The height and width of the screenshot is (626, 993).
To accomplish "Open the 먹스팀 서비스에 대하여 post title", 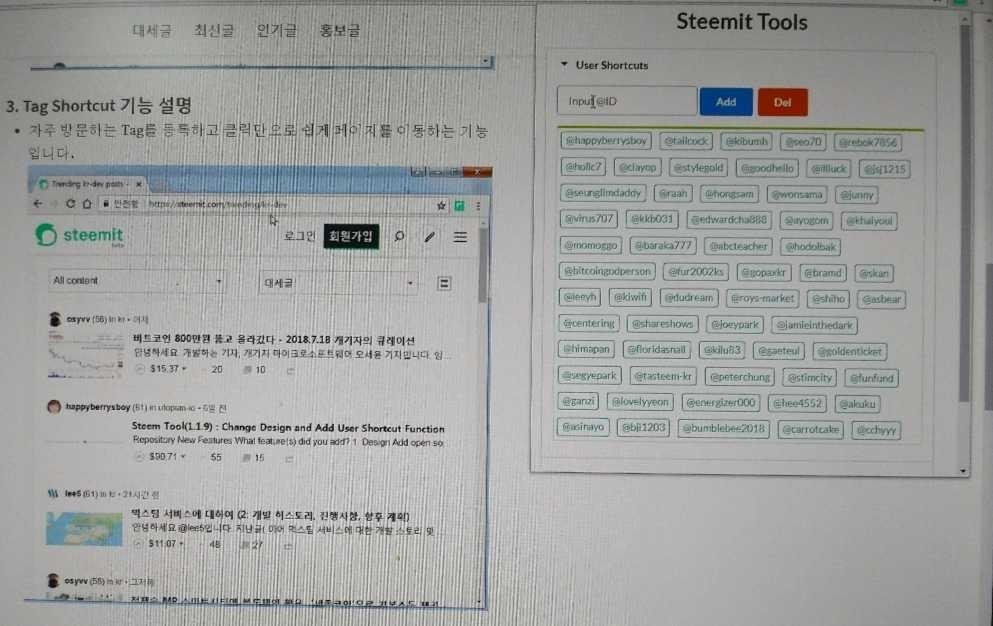I will [270, 515].
